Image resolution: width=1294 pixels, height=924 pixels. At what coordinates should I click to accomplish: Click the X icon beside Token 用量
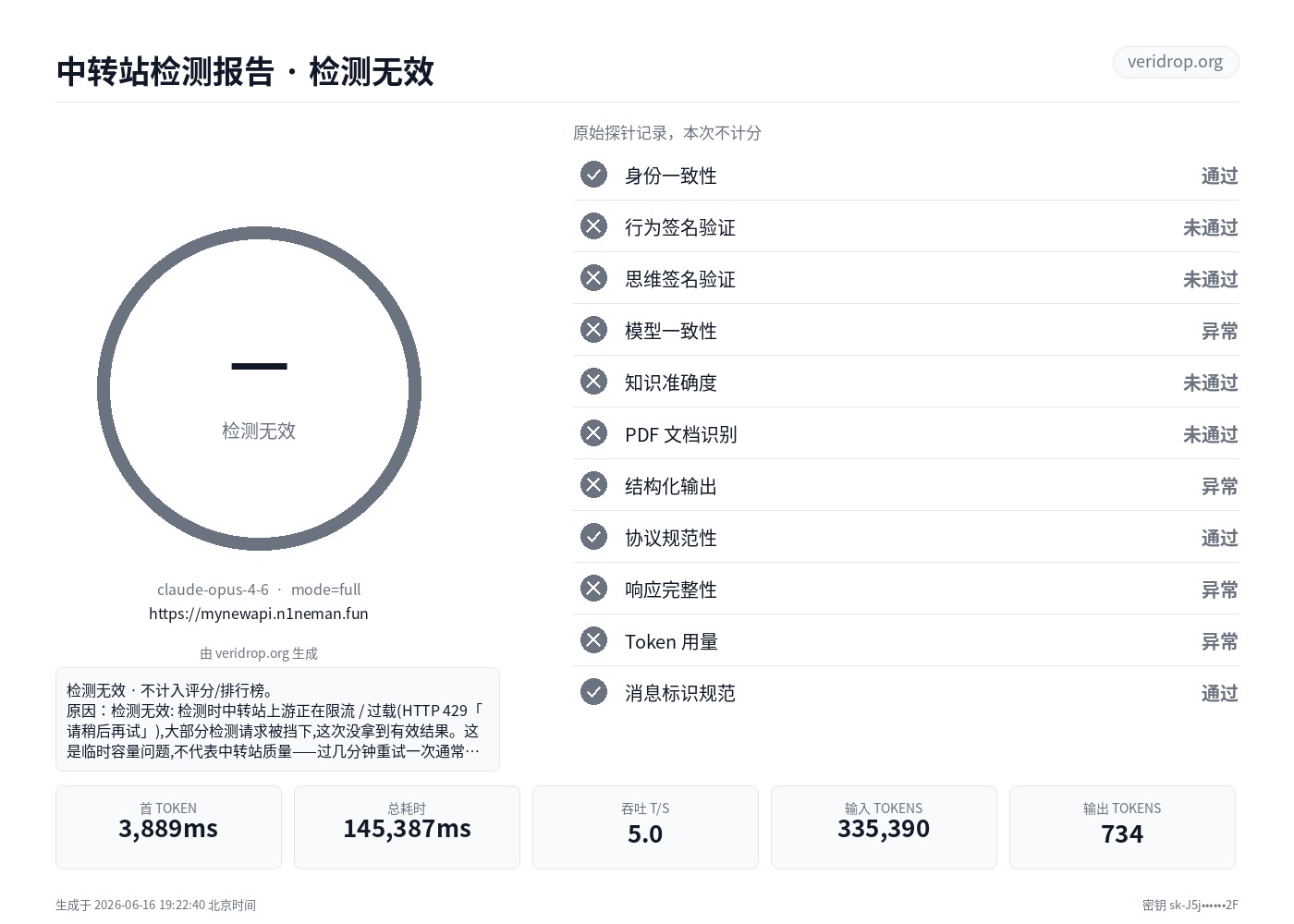[x=593, y=640]
